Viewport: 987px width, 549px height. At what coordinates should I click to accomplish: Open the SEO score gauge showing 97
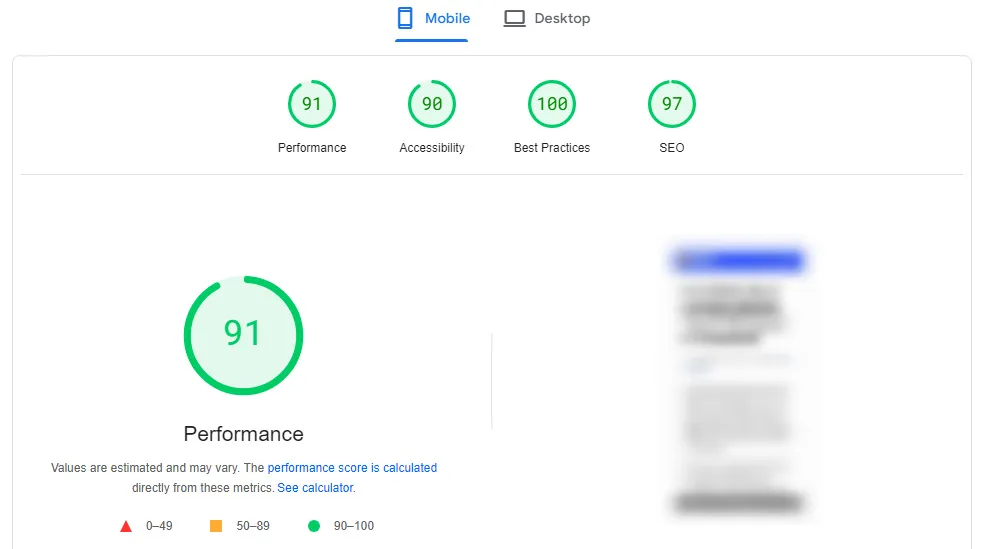672,104
